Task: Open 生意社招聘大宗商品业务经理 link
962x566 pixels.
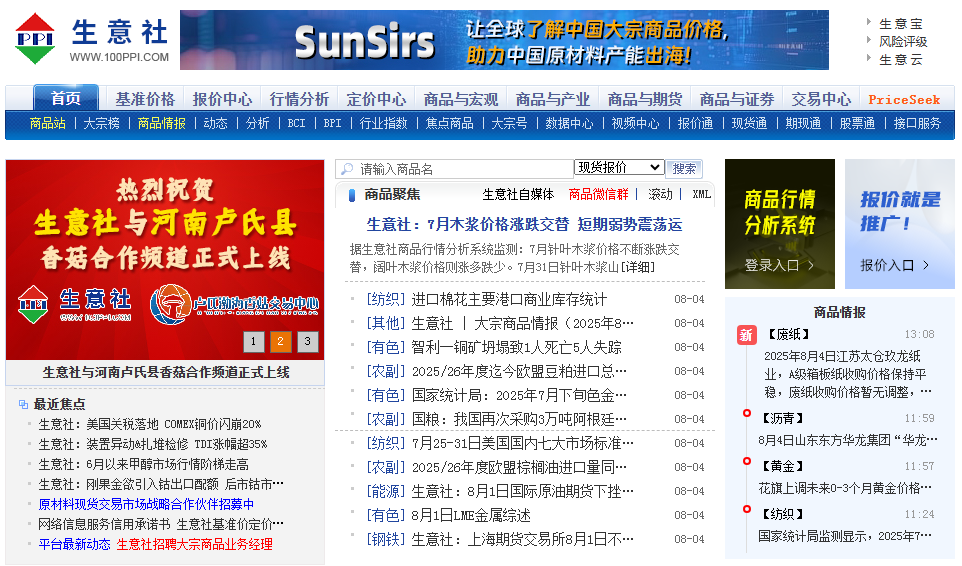Action: (194, 544)
